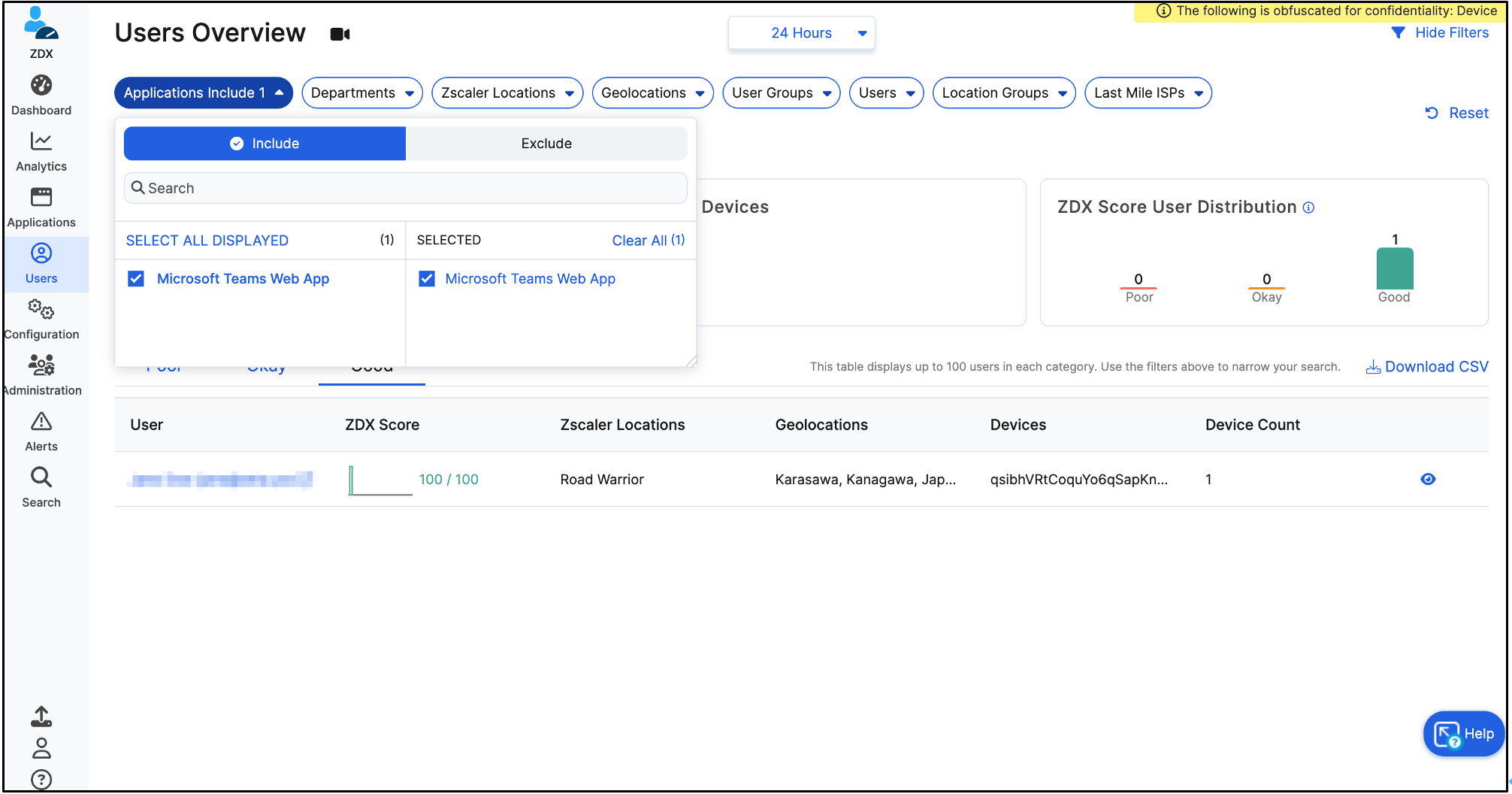Screen dimensions: 1512x794
Task: Open the Last Mile ISPs filter
Action: [1148, 92]
